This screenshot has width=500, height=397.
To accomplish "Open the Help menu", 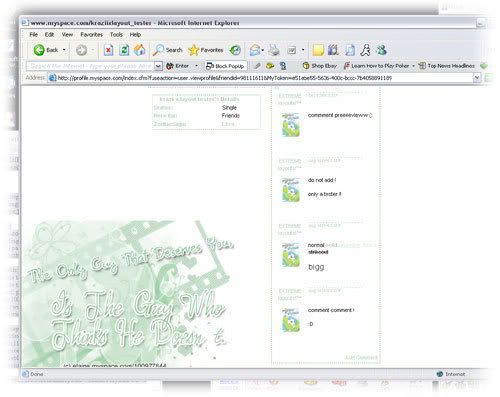I will [x=135, y=35].
